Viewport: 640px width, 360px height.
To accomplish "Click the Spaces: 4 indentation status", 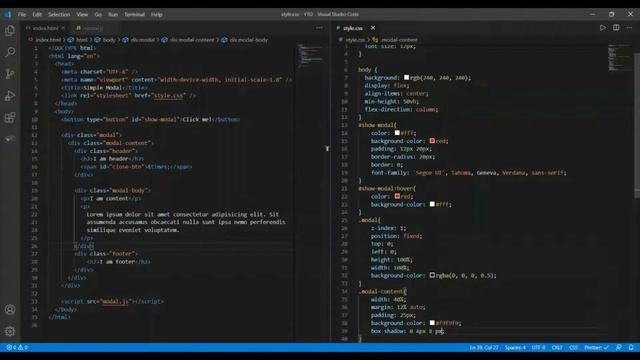I will pyautogui.click(x=515, y=347).
